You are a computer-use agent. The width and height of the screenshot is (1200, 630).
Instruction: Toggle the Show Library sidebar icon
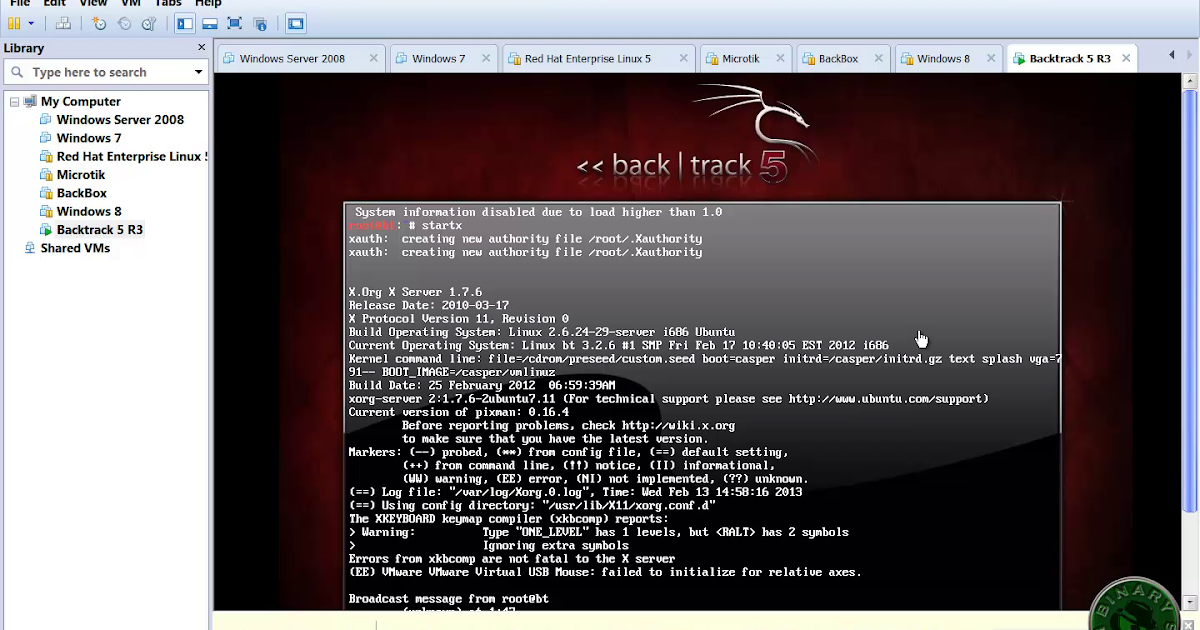[185, 23]
